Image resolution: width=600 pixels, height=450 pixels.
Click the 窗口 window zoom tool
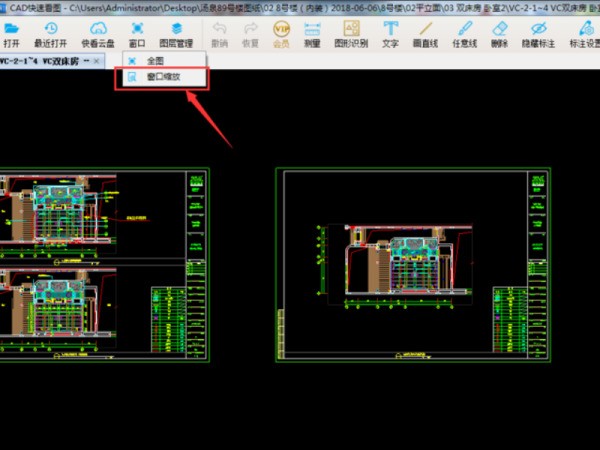point(137,34)
